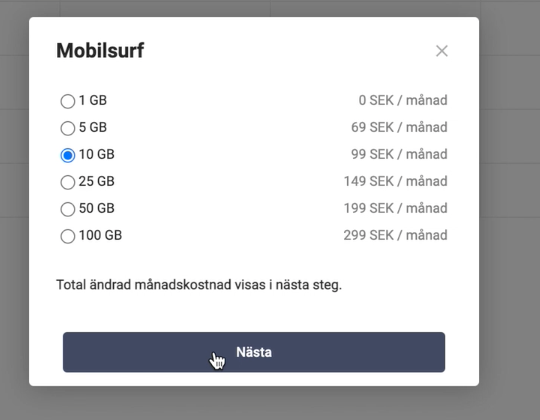Viewport: 540px width, 420px height.
Task: Click the "0 SEK / månad" price
Action: [403, 100]
